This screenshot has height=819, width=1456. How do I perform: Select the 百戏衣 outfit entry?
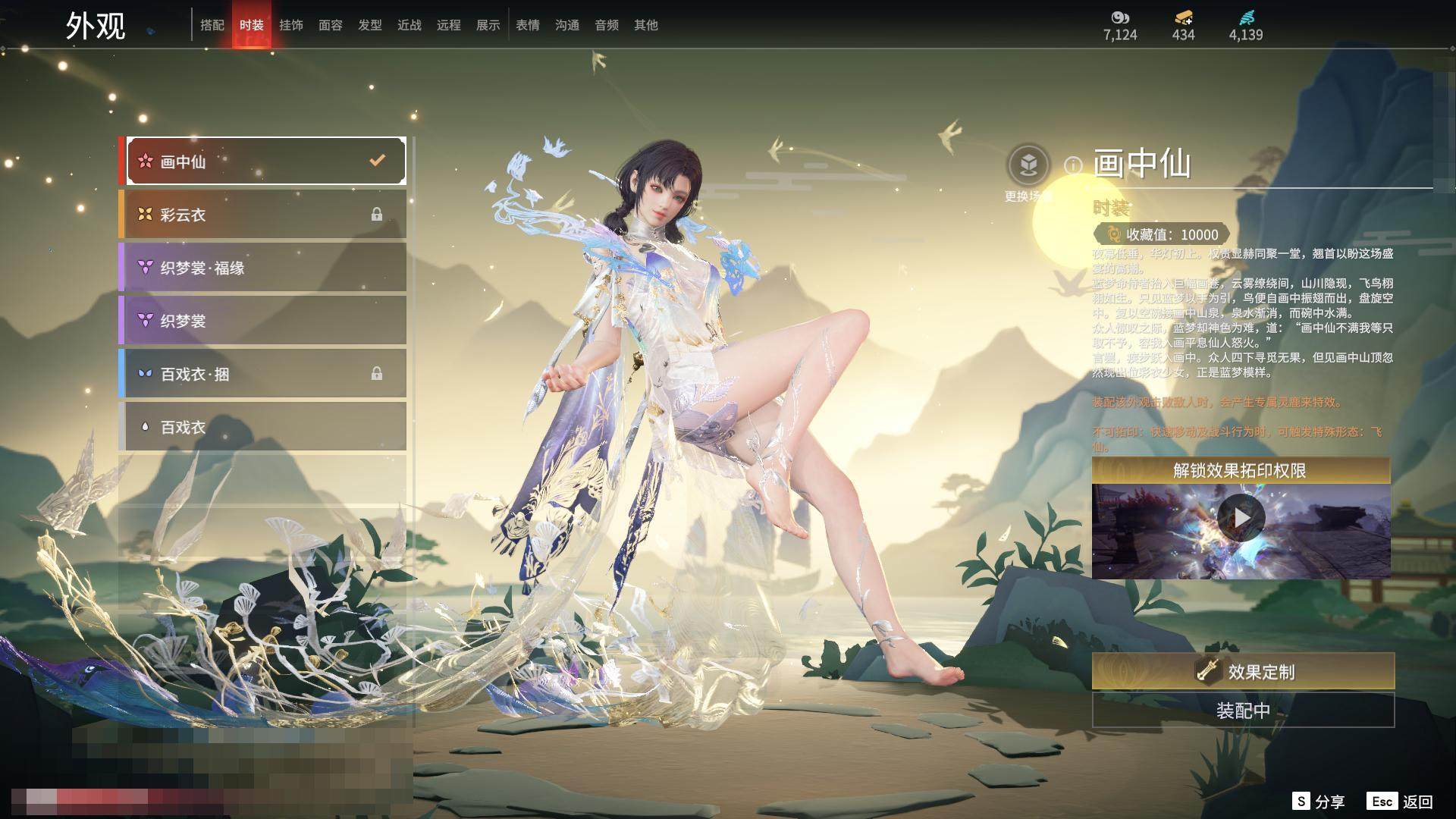[262, 427]
